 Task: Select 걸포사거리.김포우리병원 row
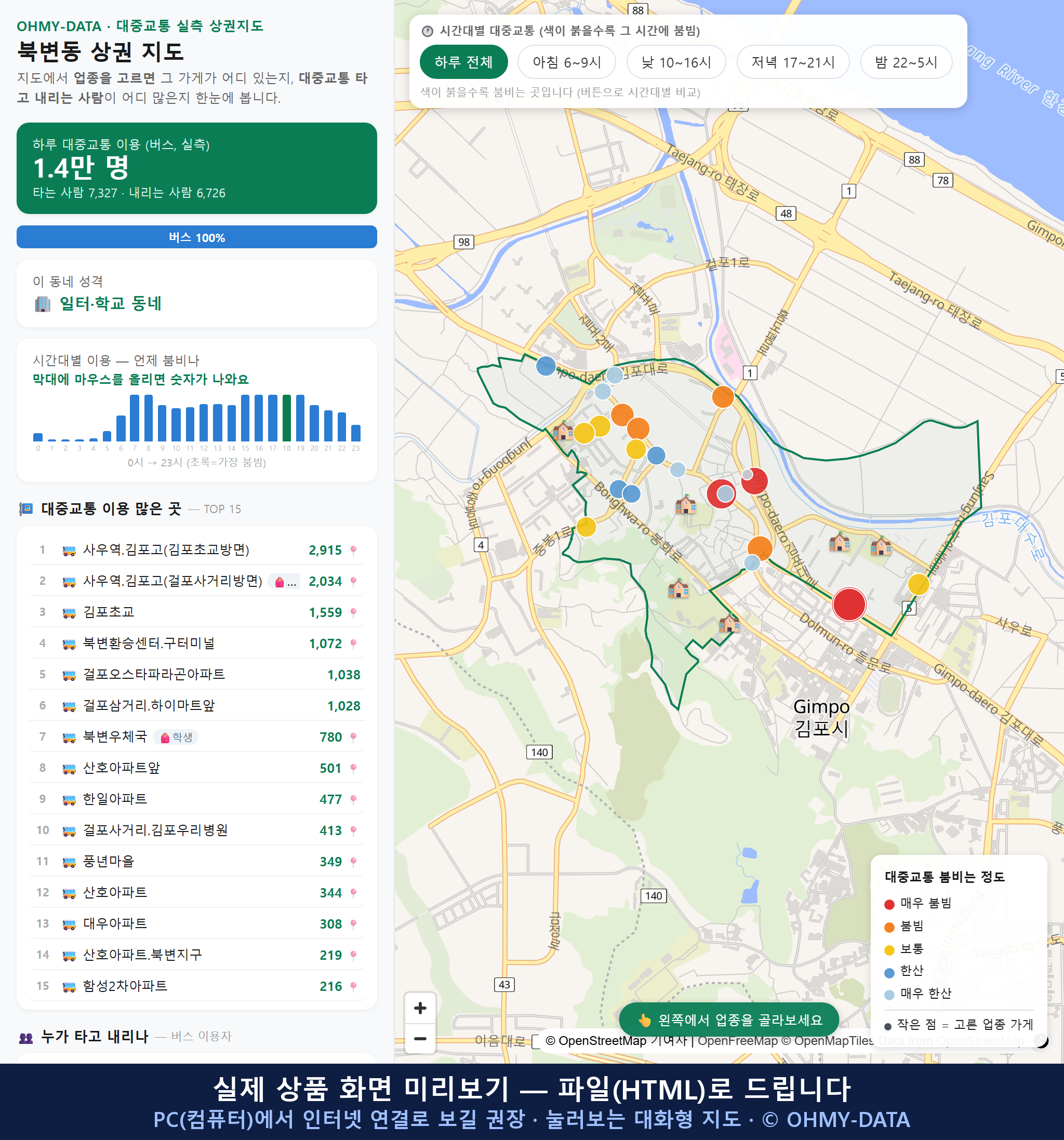click(197, 830)
